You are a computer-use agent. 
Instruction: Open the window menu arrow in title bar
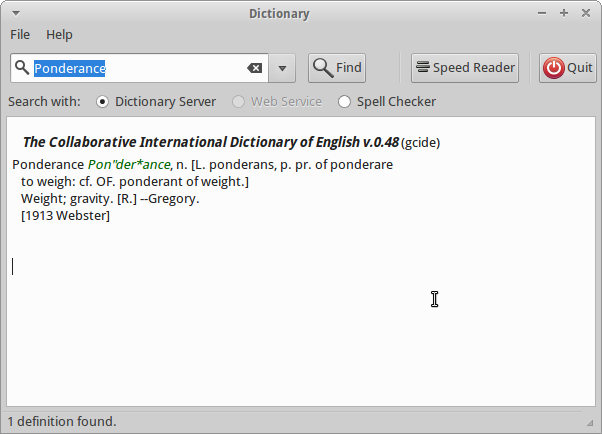tap(16, 13)
